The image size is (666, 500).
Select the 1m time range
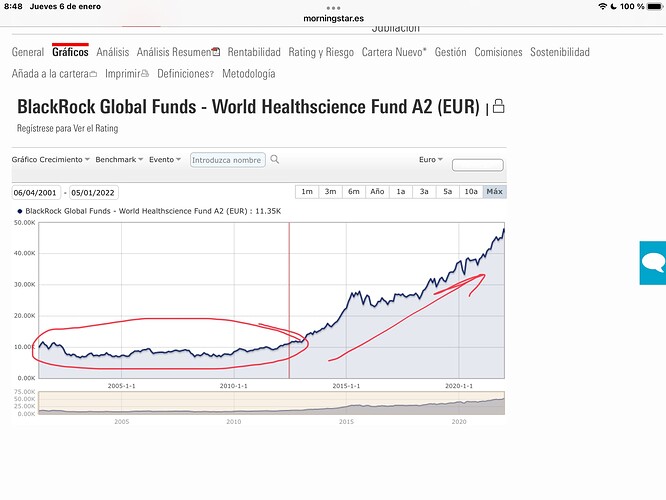(x=307, y=192)
